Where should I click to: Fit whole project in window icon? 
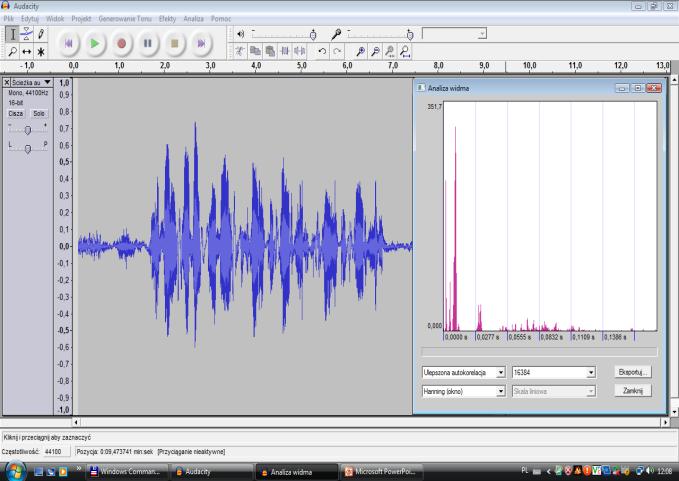pos(405,52)
